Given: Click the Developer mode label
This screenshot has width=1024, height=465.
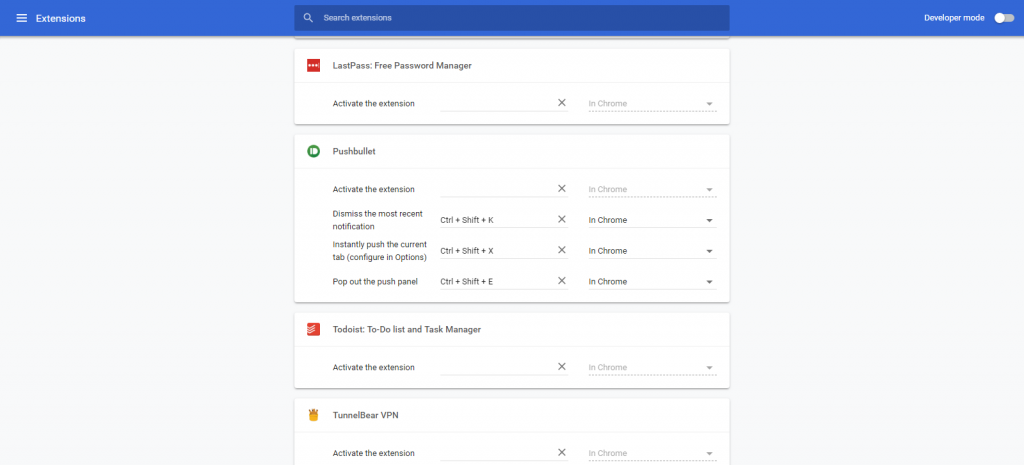Looking at the screenshot, I should (x=954, y=18).
